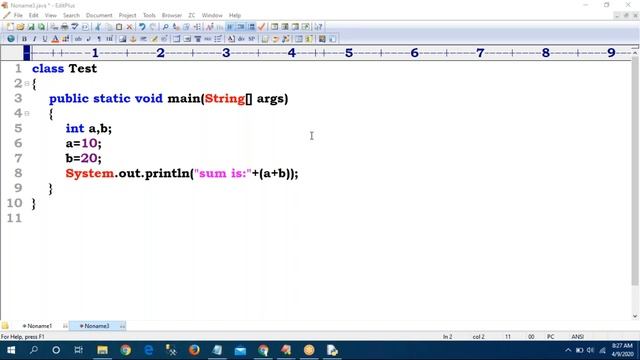Run the spell check toolbar icon

75,27
